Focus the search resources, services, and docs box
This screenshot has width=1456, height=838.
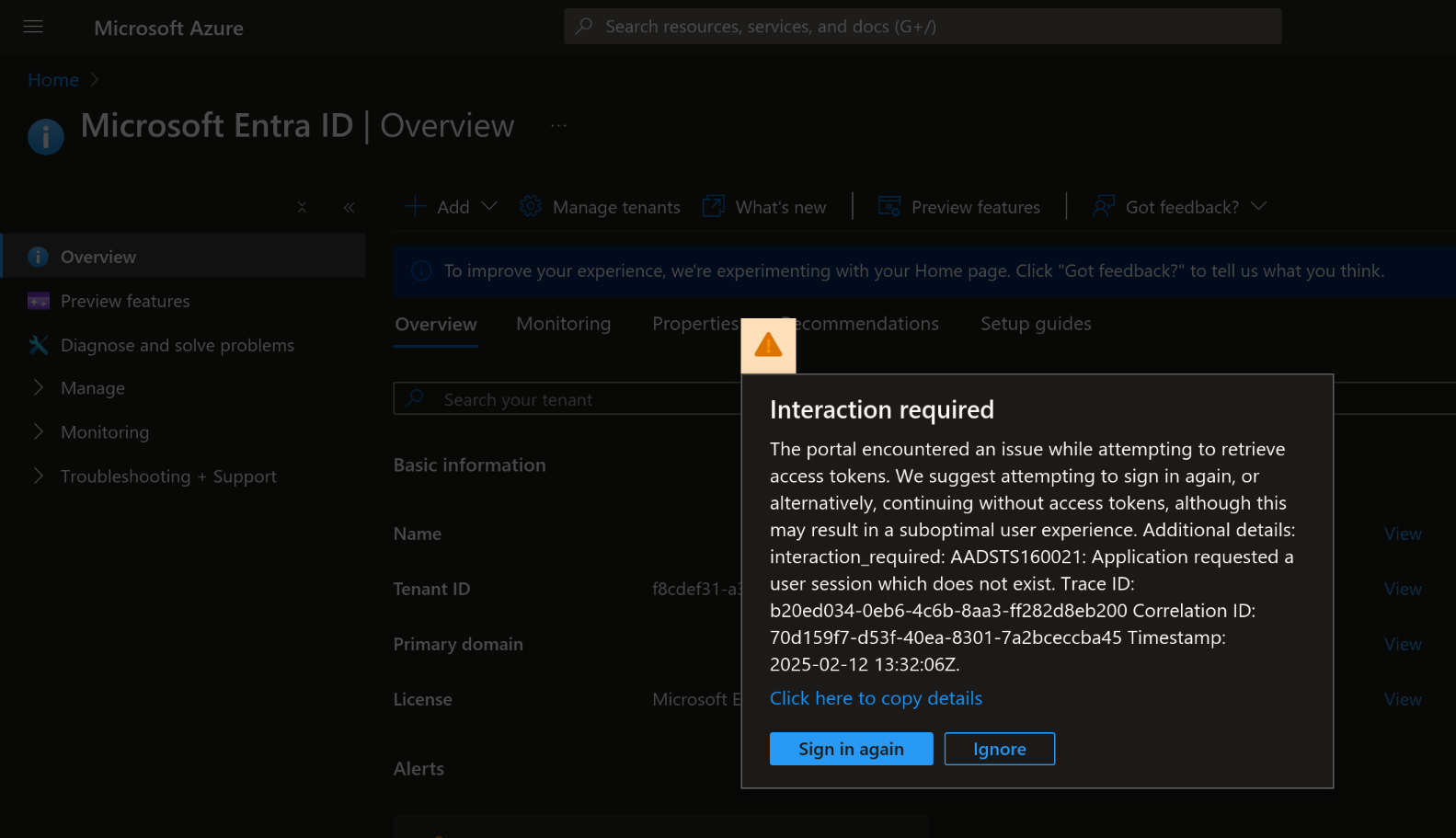pyautogui.click(x=923, y=27)
